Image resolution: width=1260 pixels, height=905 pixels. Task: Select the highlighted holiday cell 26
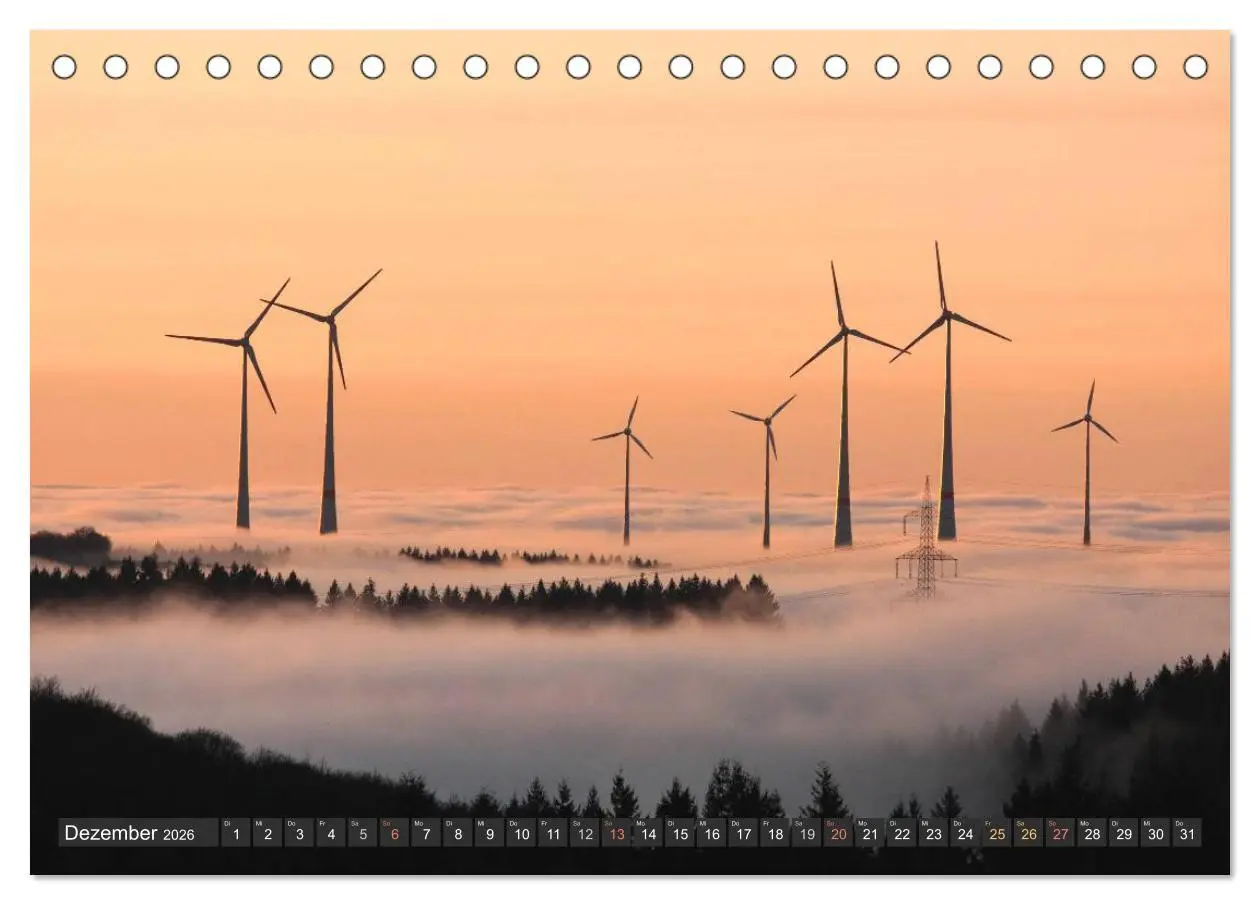(x=1029, y=833)
